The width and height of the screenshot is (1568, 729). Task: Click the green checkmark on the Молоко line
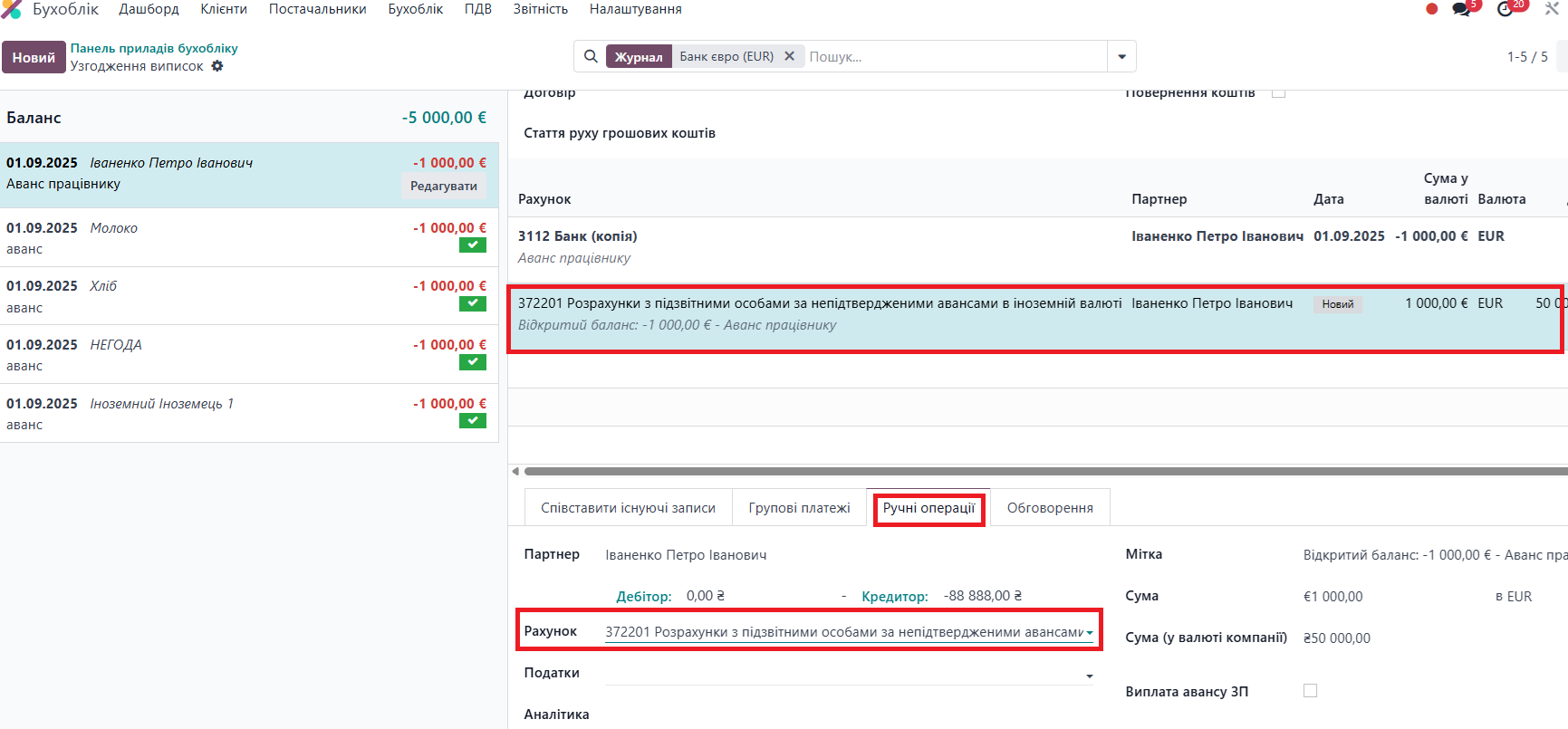(x=472, y=245)
